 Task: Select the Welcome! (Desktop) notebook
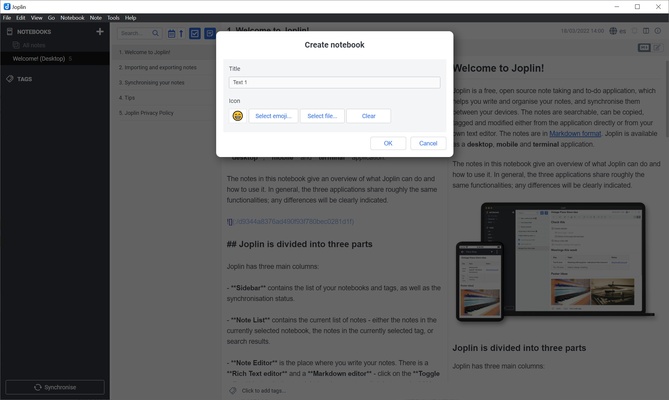pos(55,58)
